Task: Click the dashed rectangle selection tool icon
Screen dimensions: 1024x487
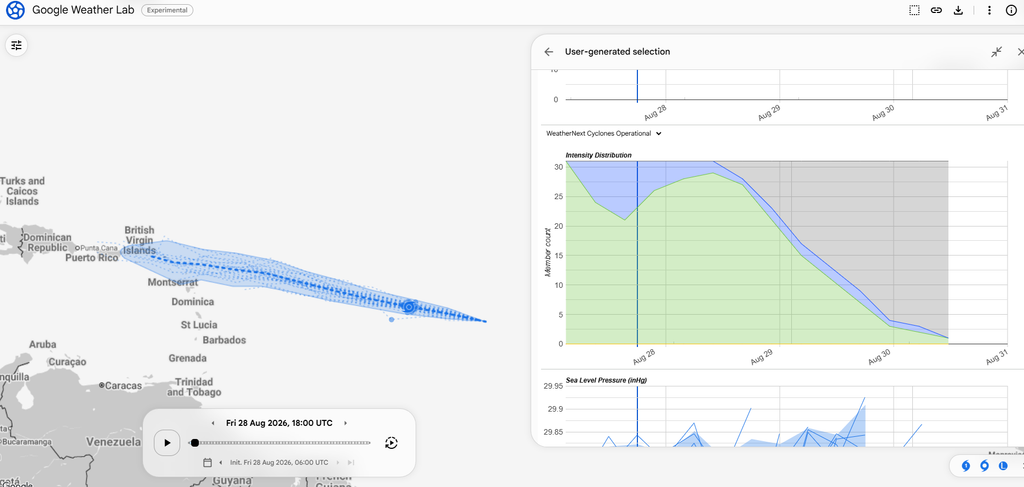Action: (914, 10)
